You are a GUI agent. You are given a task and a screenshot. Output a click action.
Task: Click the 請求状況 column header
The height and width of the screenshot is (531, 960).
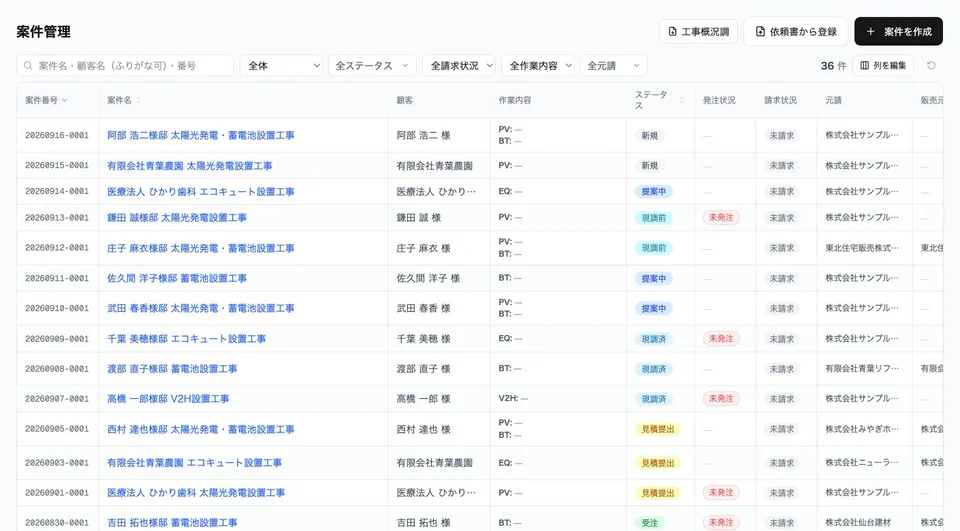[x=780, y=100]
